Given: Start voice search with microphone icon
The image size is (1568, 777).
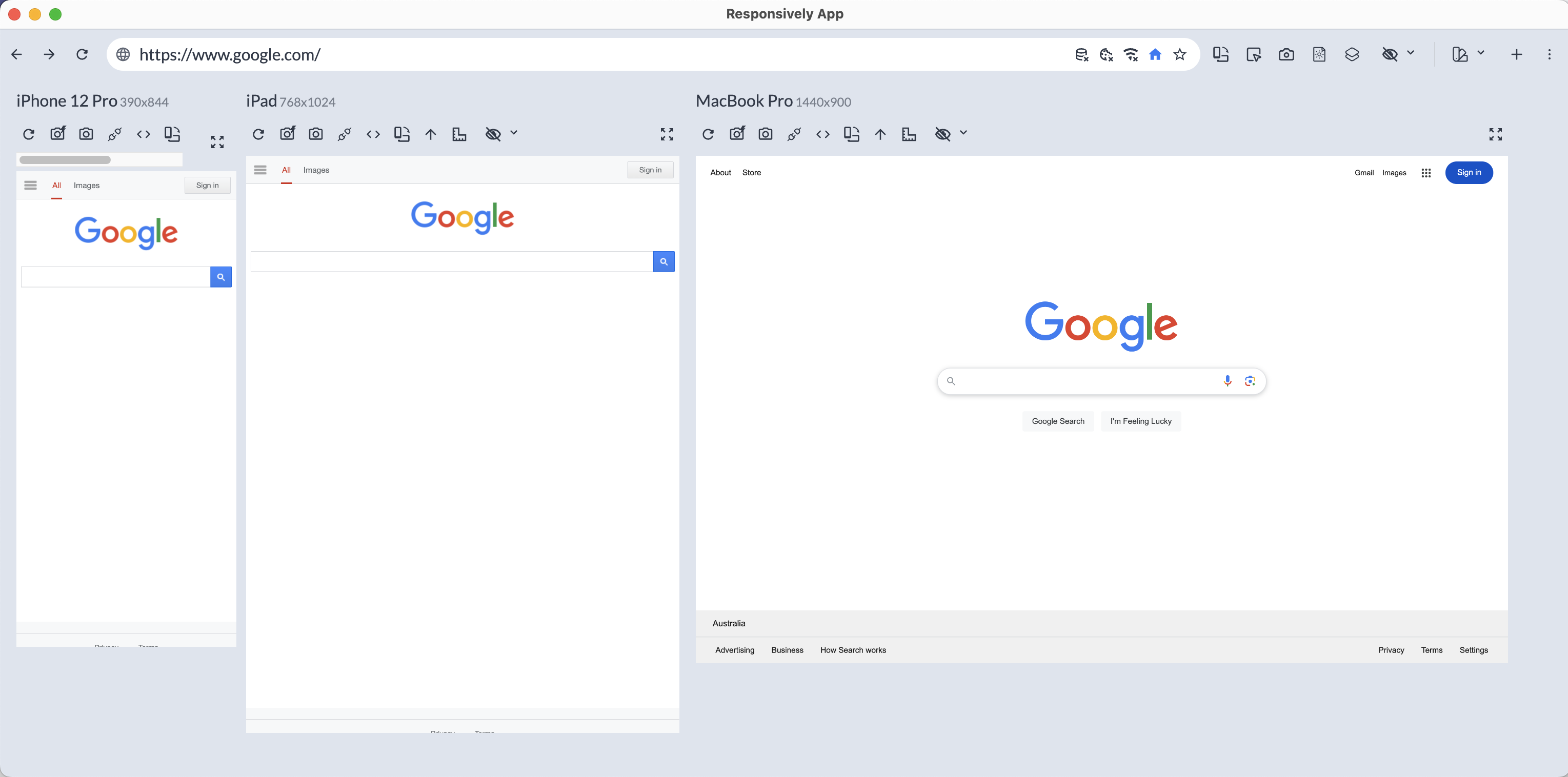Looking at the screenshot, I should coord(1228,381).
